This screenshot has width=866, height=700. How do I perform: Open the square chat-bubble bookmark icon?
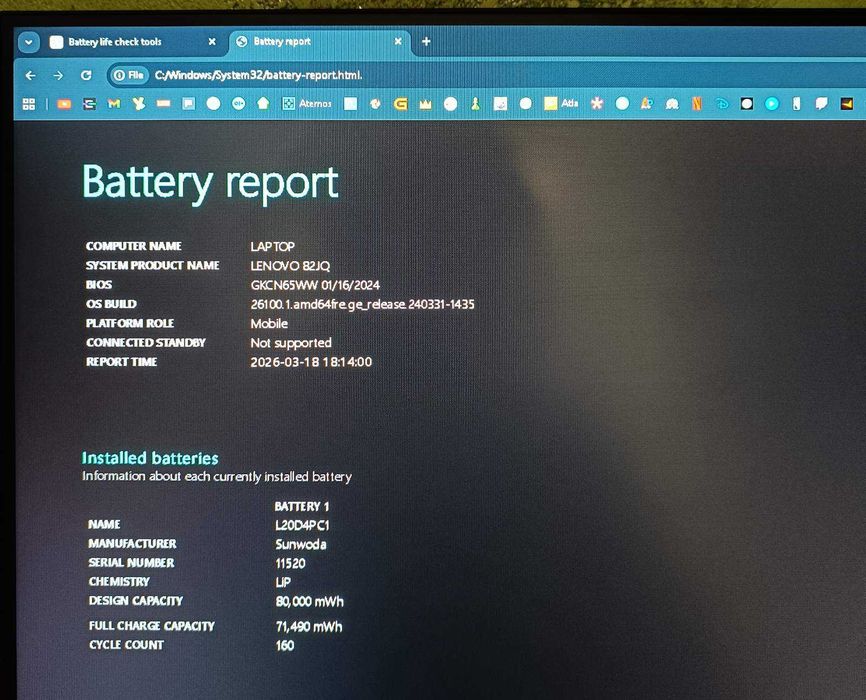tap(189, 104)
